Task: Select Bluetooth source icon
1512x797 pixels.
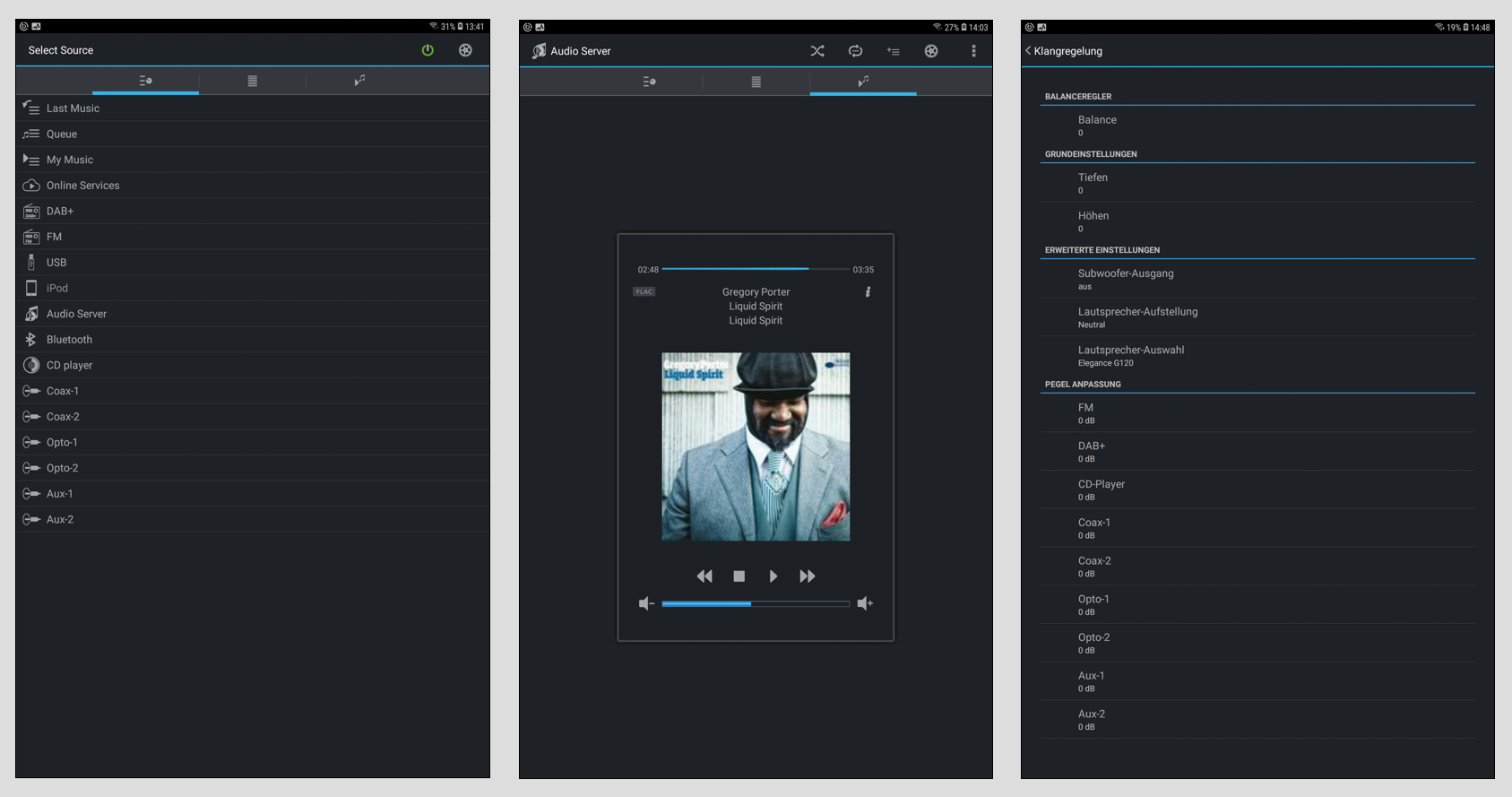Action: (x=31, y=340)
